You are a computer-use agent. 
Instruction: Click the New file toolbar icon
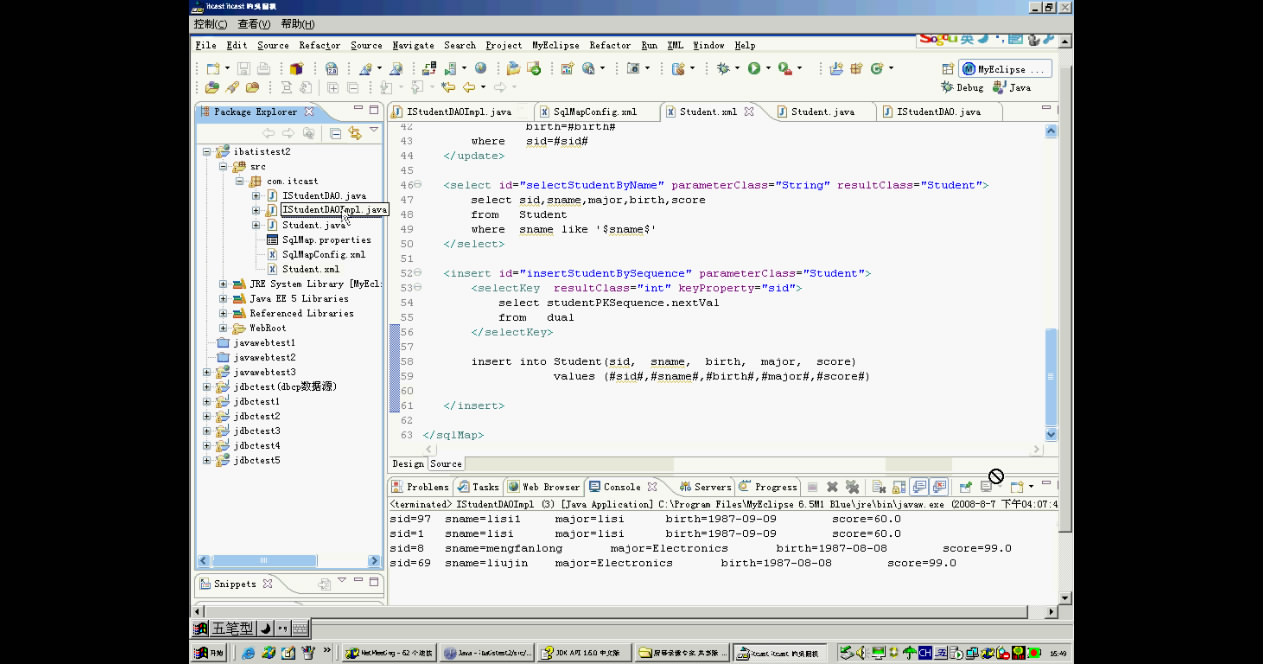(213, 68)
